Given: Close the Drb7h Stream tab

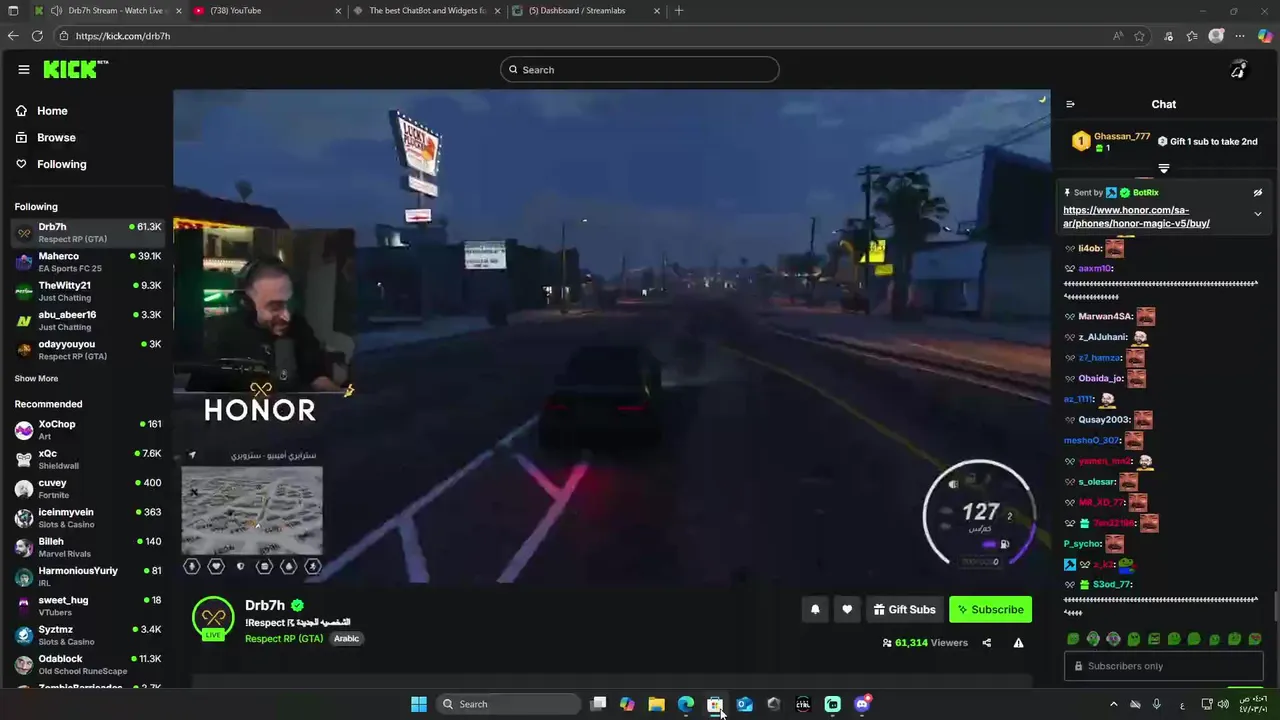Looking at the screenshot, I should tap(179, 11).
